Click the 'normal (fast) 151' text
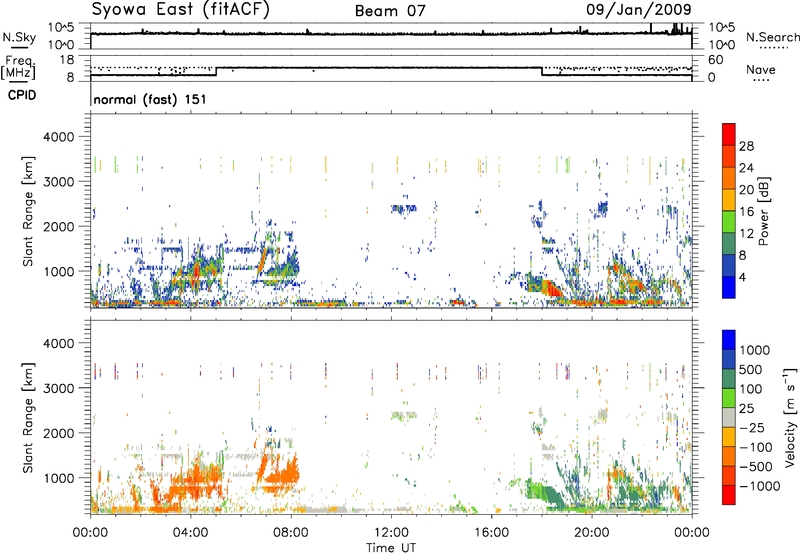Viewport: 800px width, 554px height. (x=150, y=99)
